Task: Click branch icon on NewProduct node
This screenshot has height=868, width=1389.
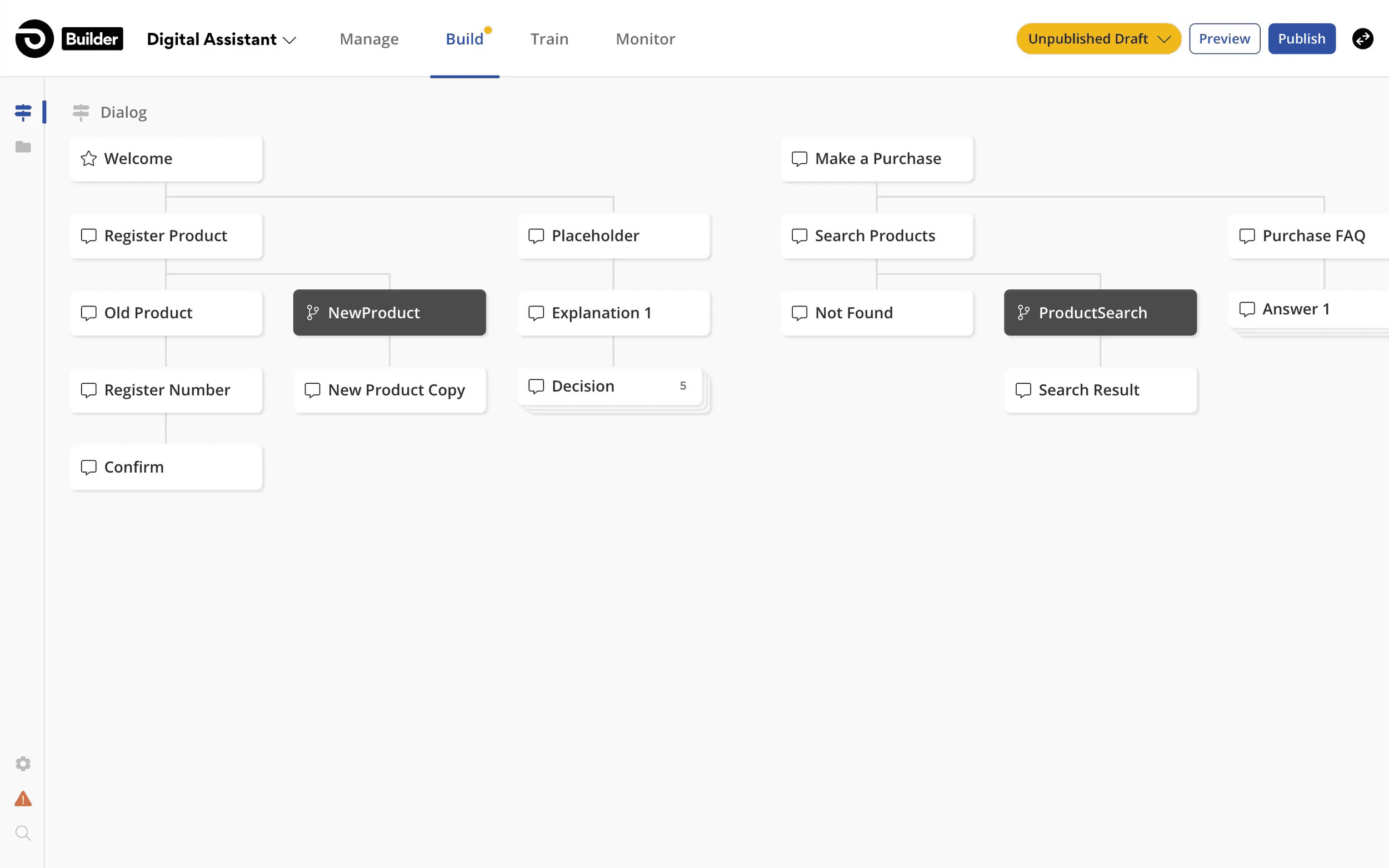Action: tap(313, 313)
